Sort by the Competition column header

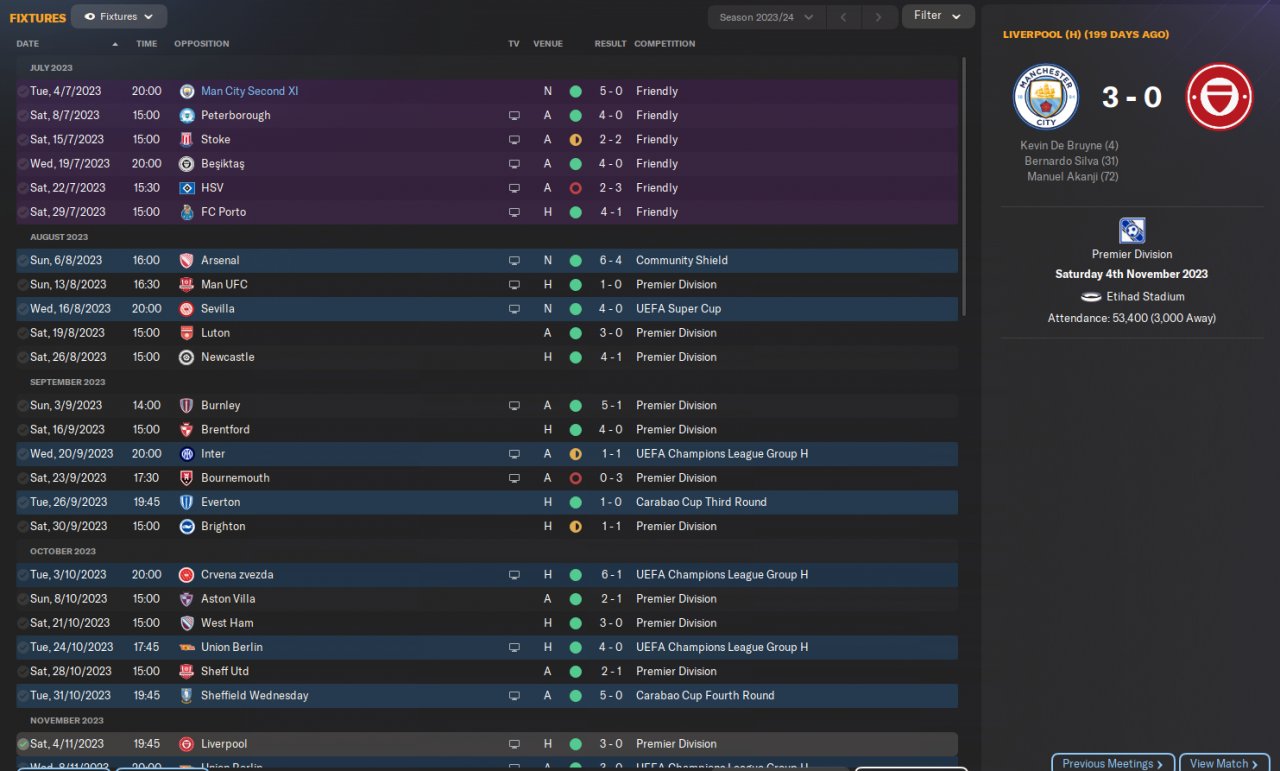pos(664,44)
